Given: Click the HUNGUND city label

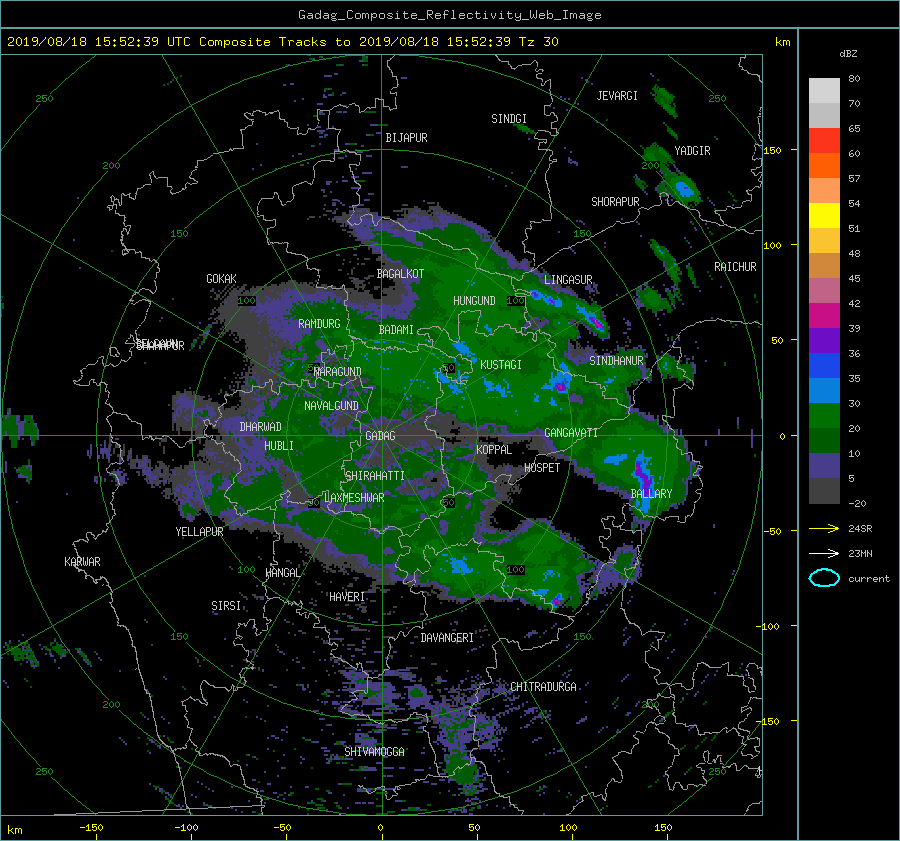Looking at the screenshot, I should tap(474, 301).
